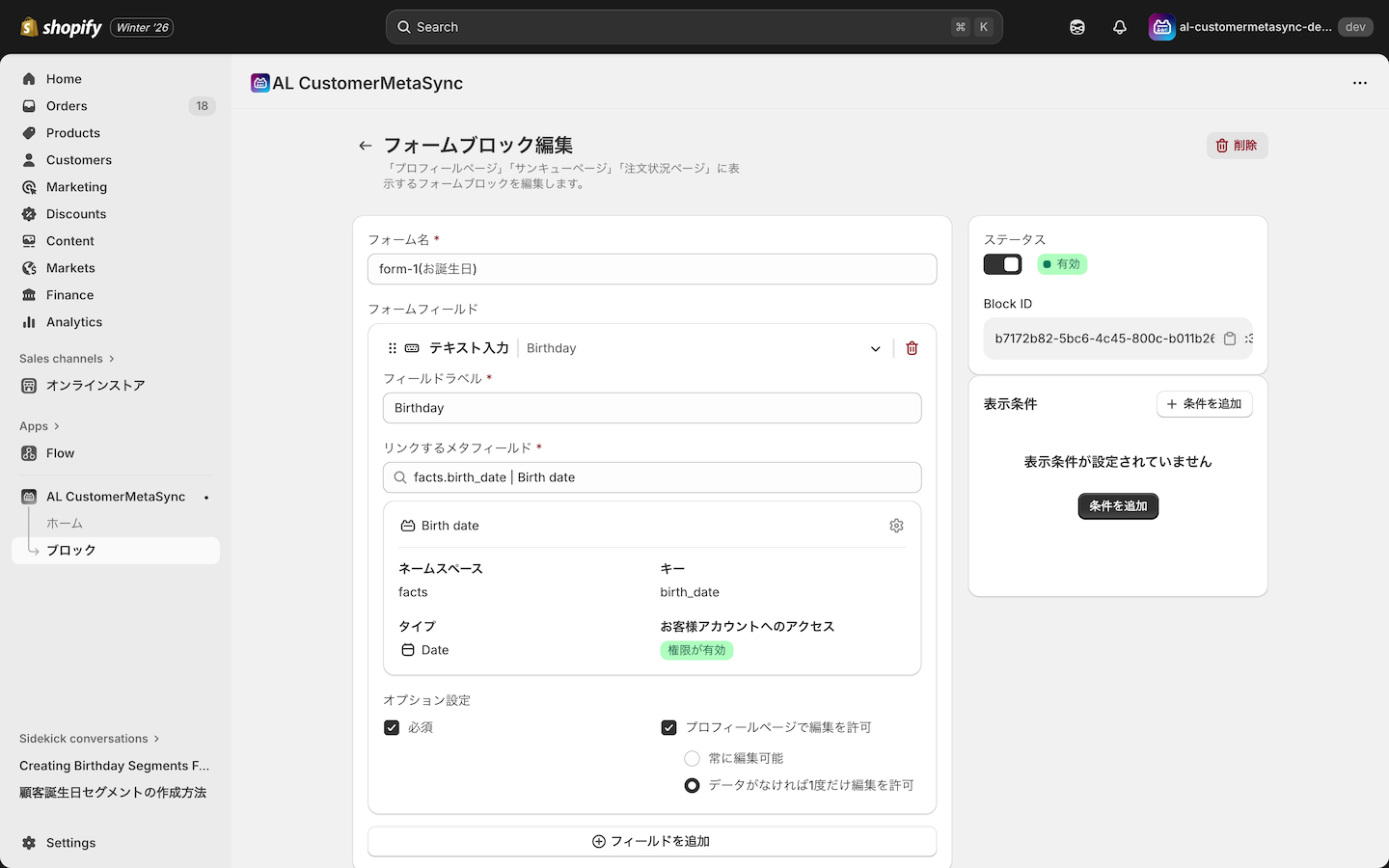
Task: Click フィールドを追加 to add a field
Action: [651, 841]
